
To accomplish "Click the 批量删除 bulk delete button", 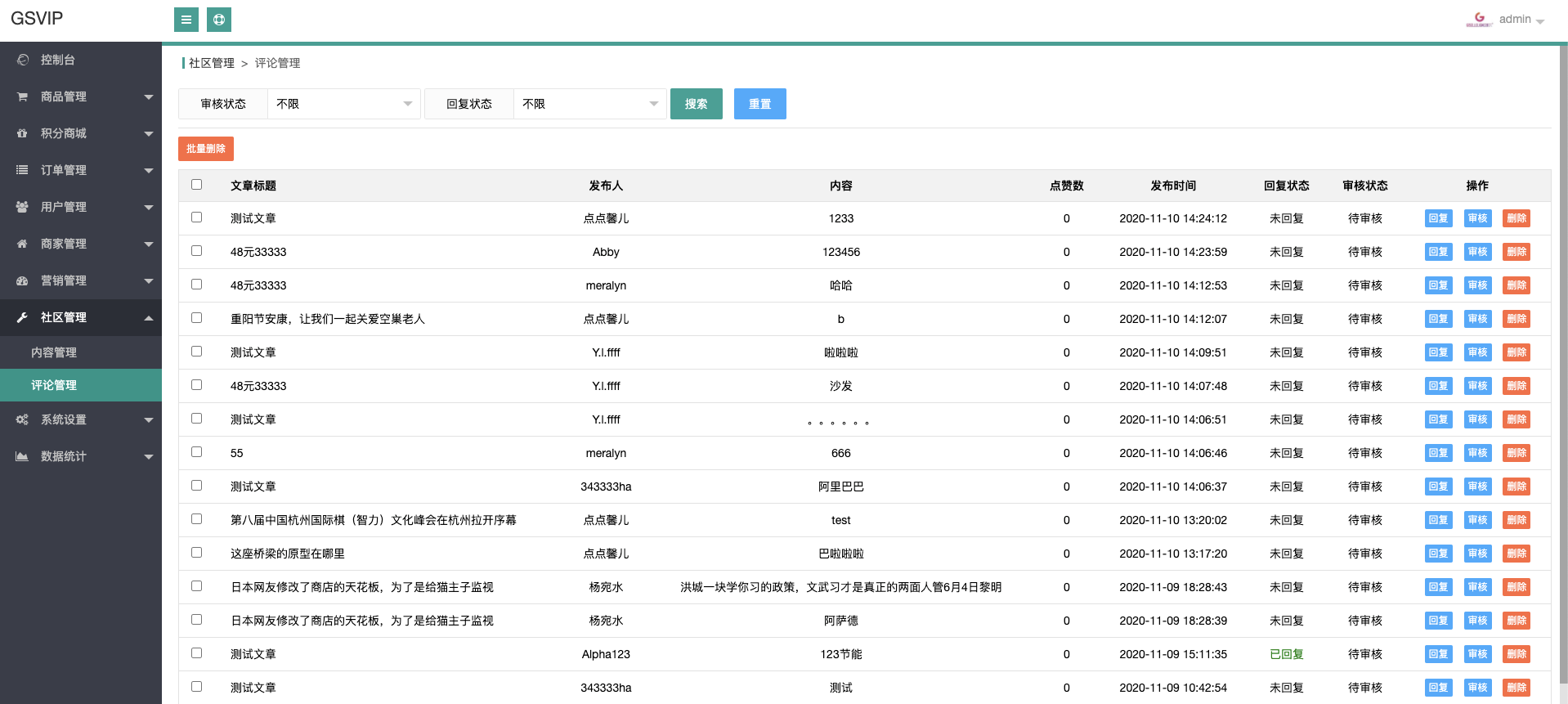I will tap(206, 149).
